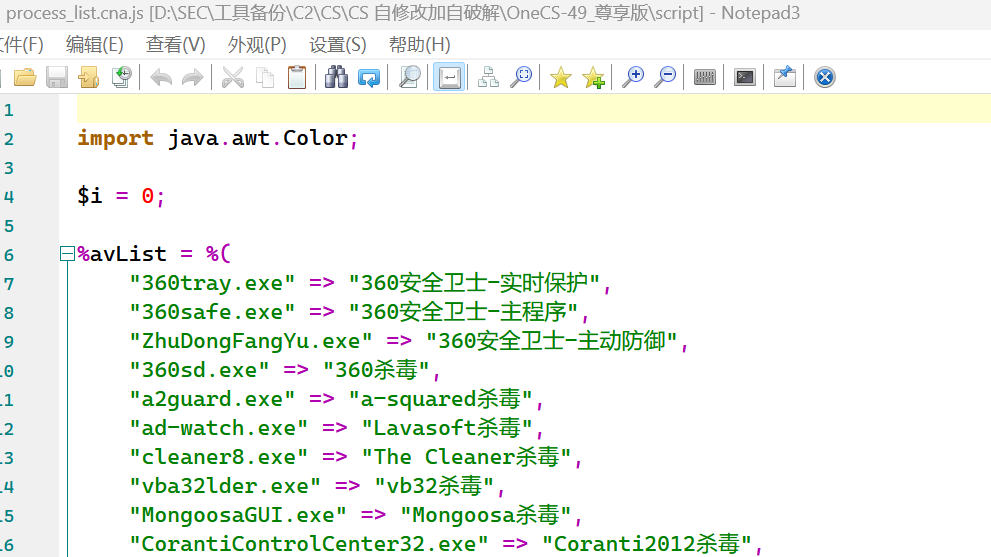Click 'java.awt.Color' text
This screenshot has width=991, height=557.
[258, 138]
